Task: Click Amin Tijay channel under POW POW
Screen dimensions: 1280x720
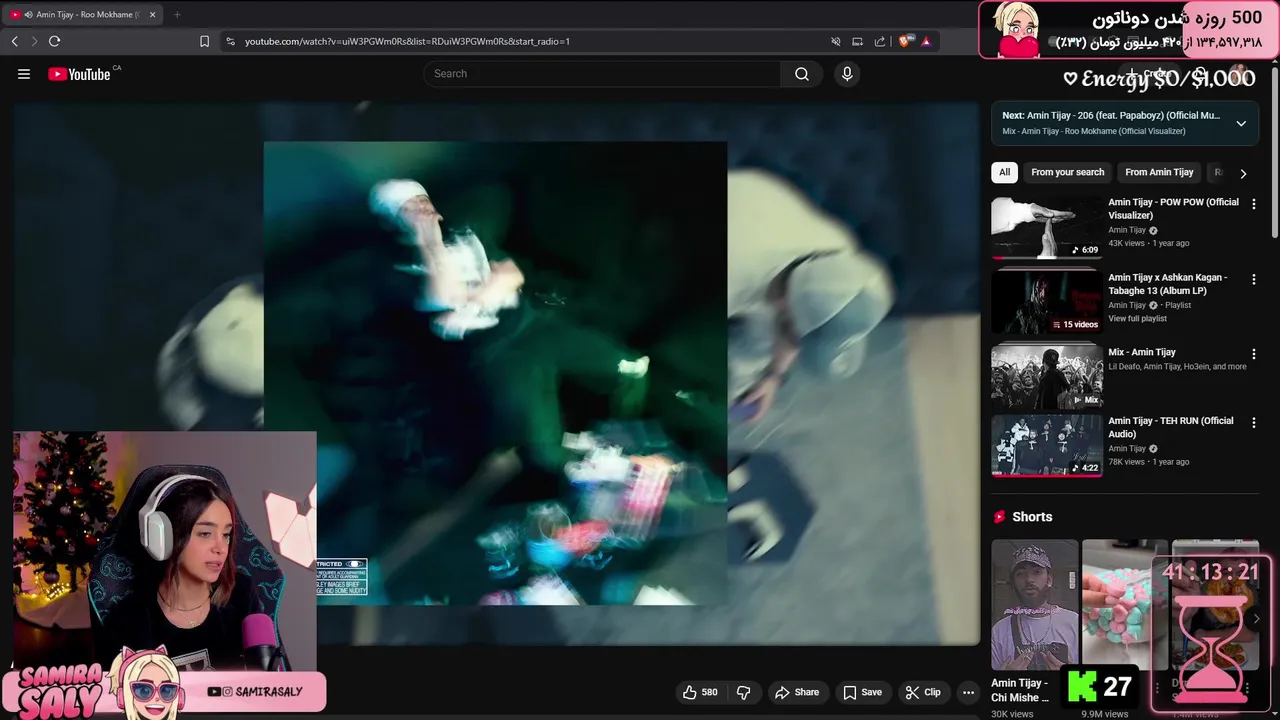Action: click(x=1127, y=230)
